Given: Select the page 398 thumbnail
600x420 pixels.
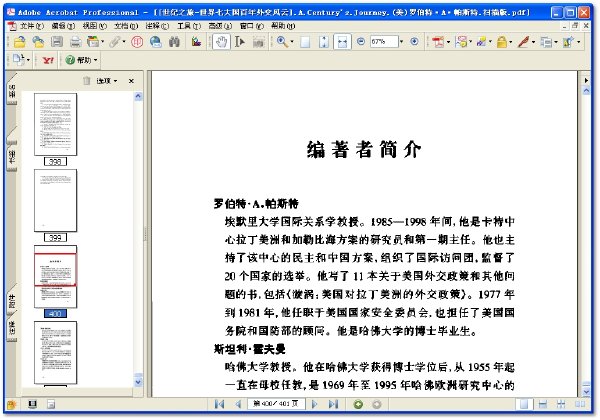Looking at the screenshot, I should point(55,124).
